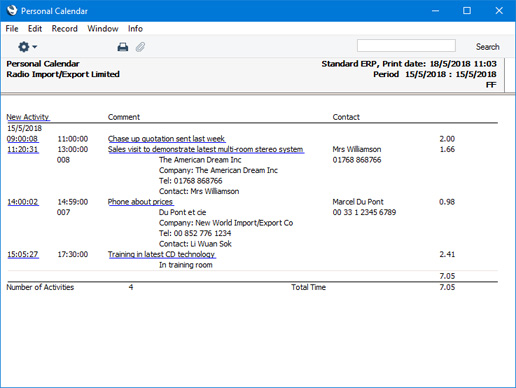The height and width of the screenshot is (388, 516).
Task: Click the paperclip attachments icon
Action: [x=140, y=47]
